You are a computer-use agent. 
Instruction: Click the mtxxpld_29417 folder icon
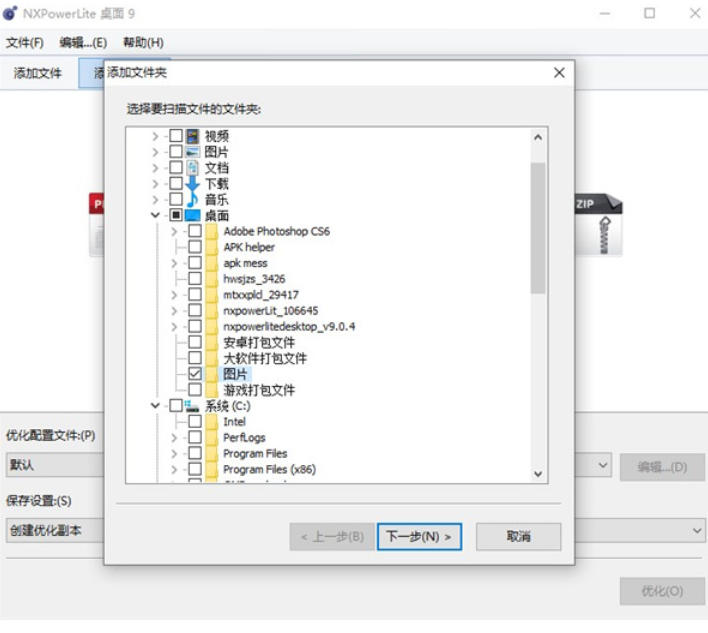(211, 294)
